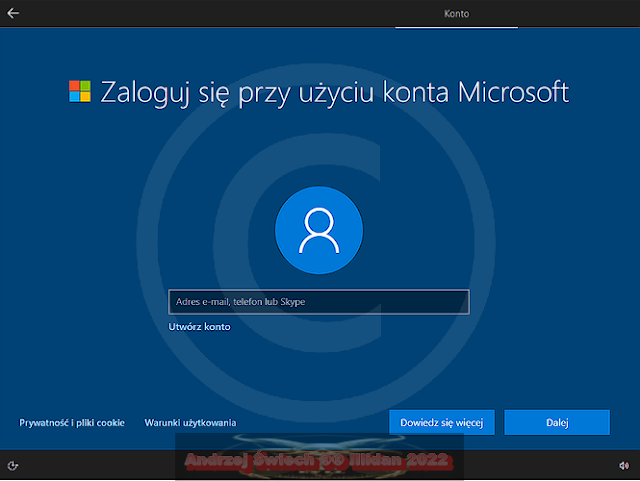Select the Konto tab
This screenshot has width=640, height=481.
click(x=457, y=14)
